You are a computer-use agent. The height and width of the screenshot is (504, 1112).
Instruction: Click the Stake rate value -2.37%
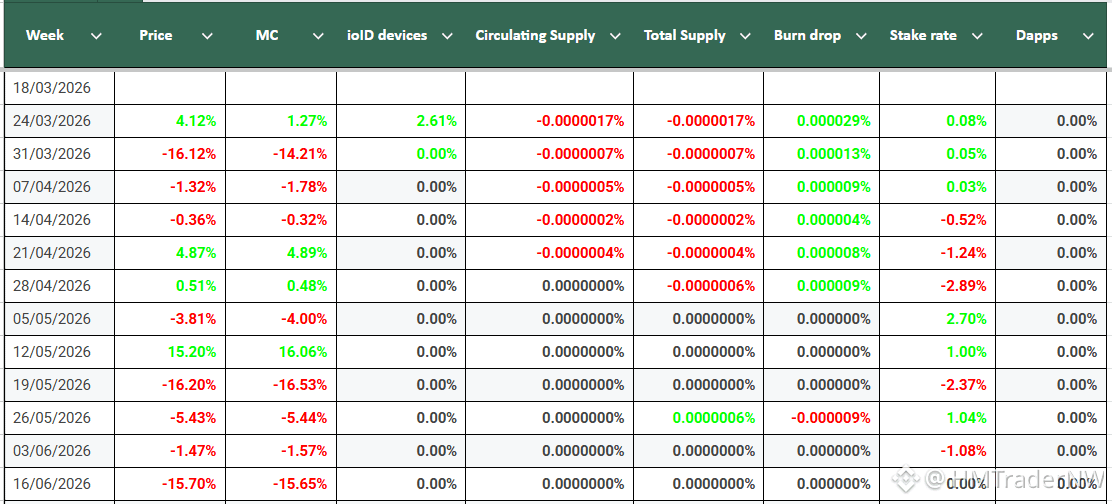[x=963, y=385]
